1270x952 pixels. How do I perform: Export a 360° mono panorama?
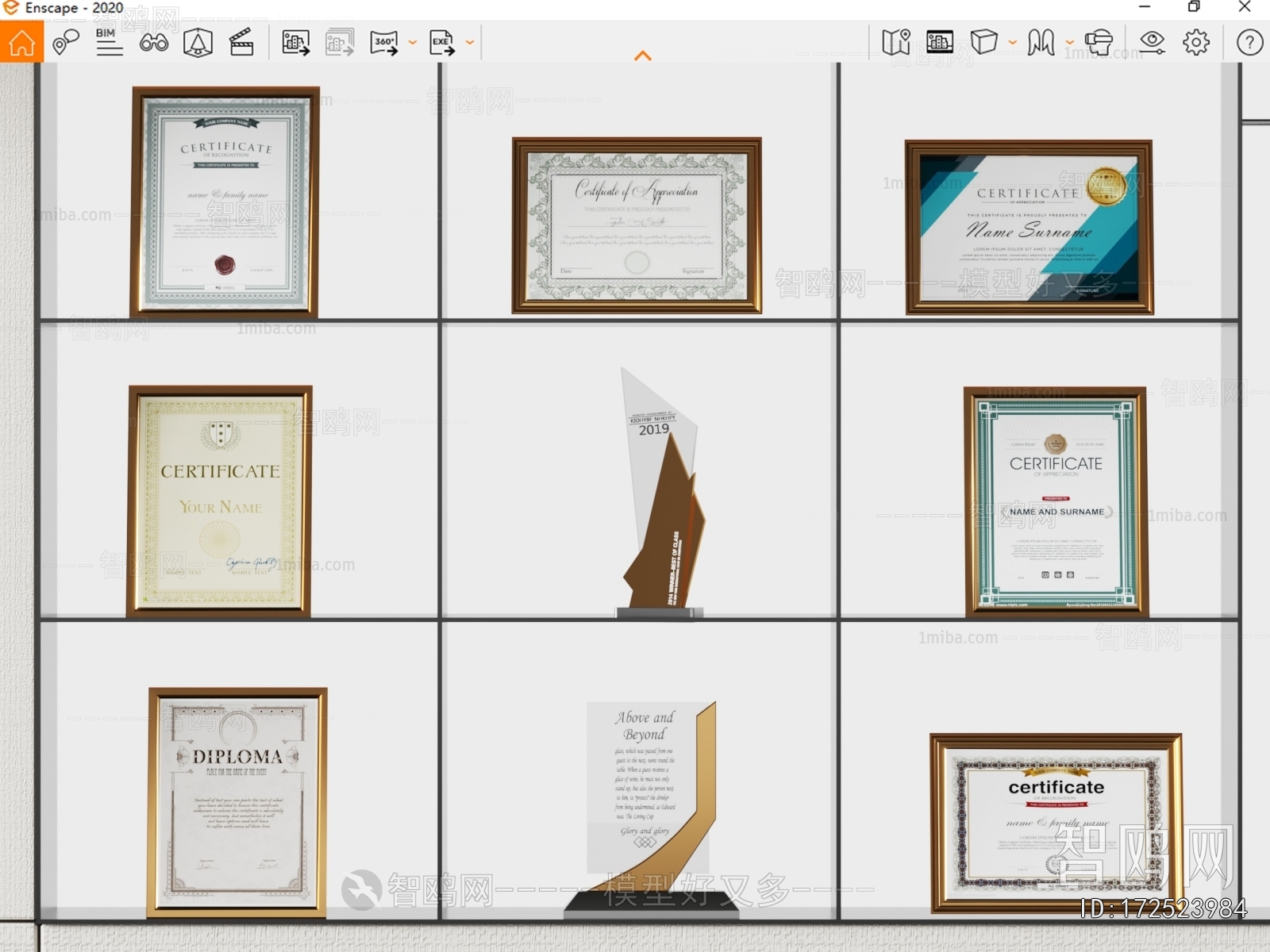coord(384,42)
